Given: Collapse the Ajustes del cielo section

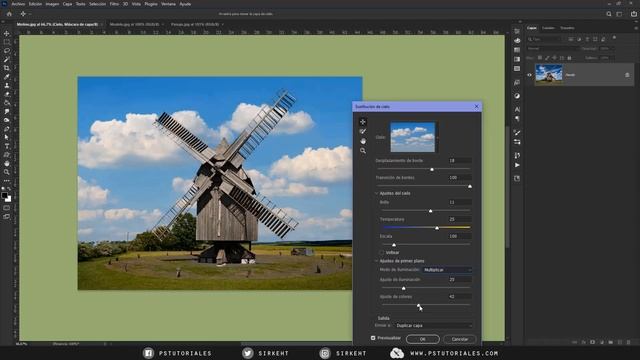Looking at the screenshot, I should [376, 193].
